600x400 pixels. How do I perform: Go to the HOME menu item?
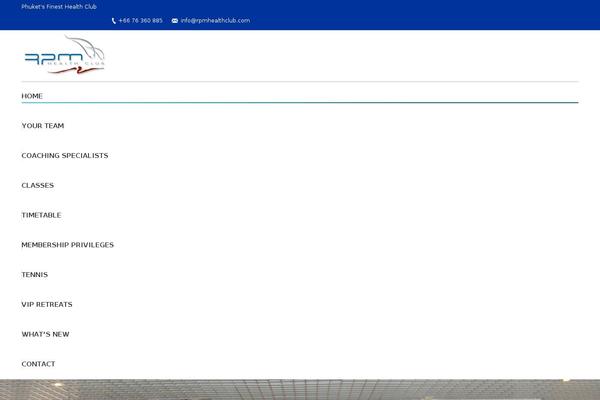pos(32,96)
